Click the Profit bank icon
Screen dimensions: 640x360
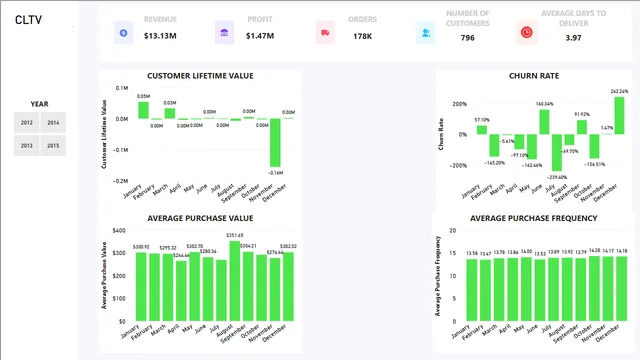coord(224,33)
